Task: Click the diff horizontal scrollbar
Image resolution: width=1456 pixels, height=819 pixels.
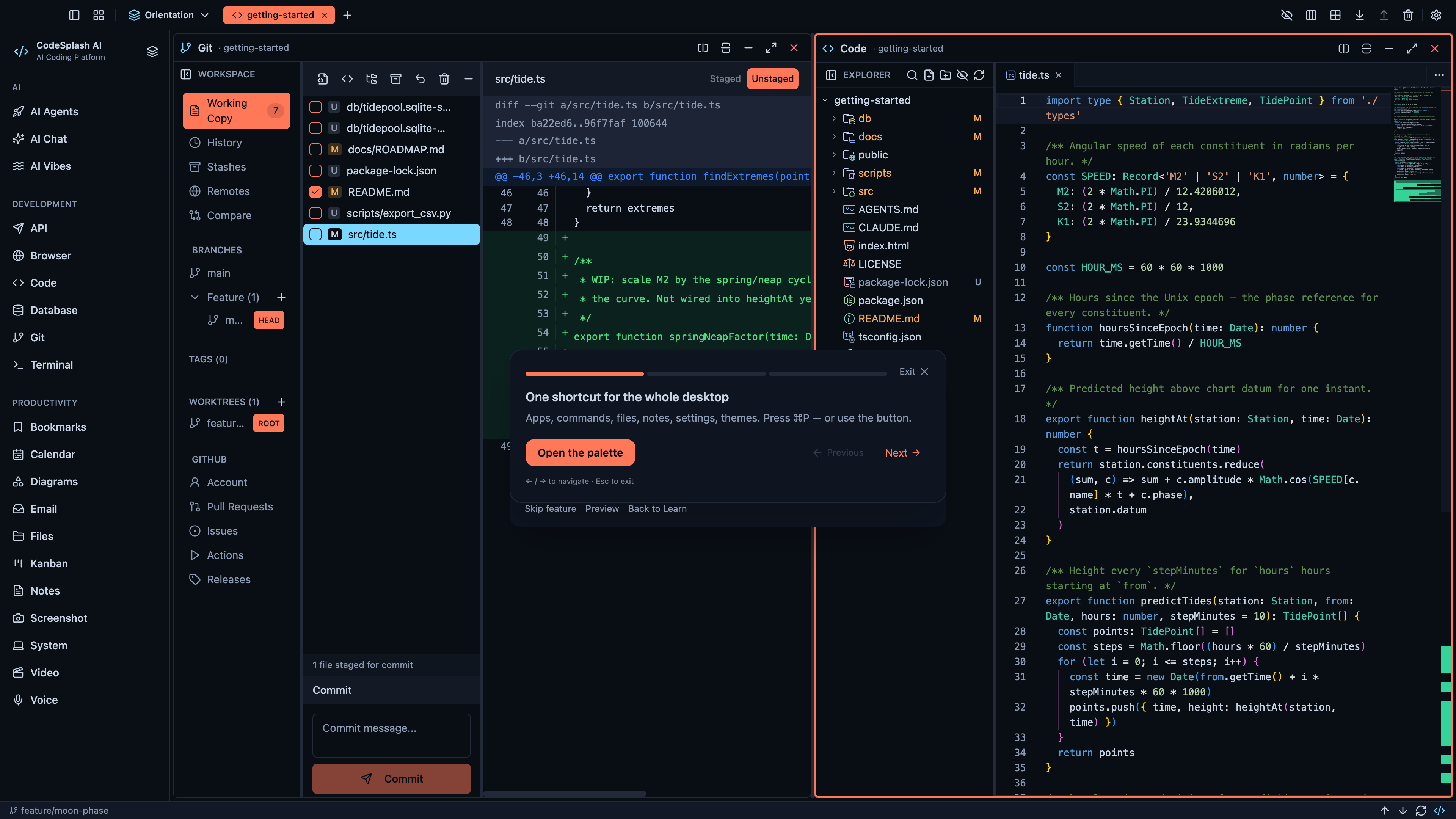Action: coord(564,794)
